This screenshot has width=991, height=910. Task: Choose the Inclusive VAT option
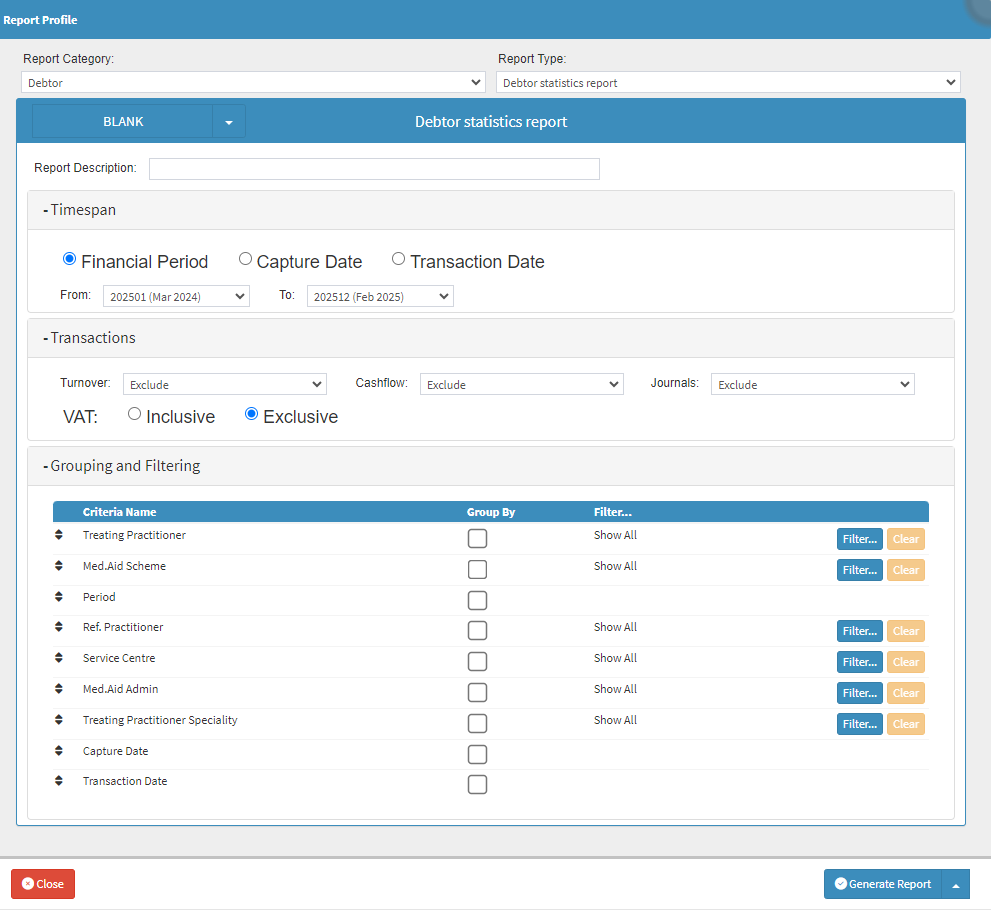(x=135, y=414)
